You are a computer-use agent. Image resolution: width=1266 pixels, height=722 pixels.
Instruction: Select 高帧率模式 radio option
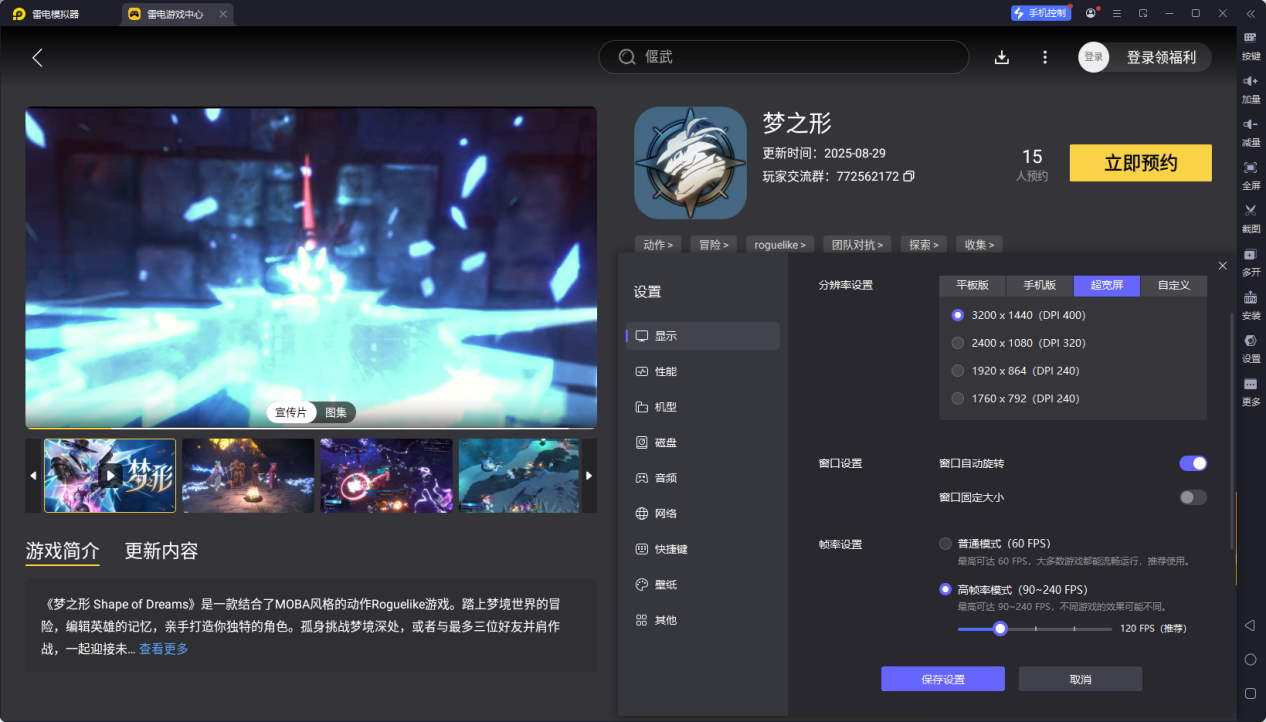[945, 590]
